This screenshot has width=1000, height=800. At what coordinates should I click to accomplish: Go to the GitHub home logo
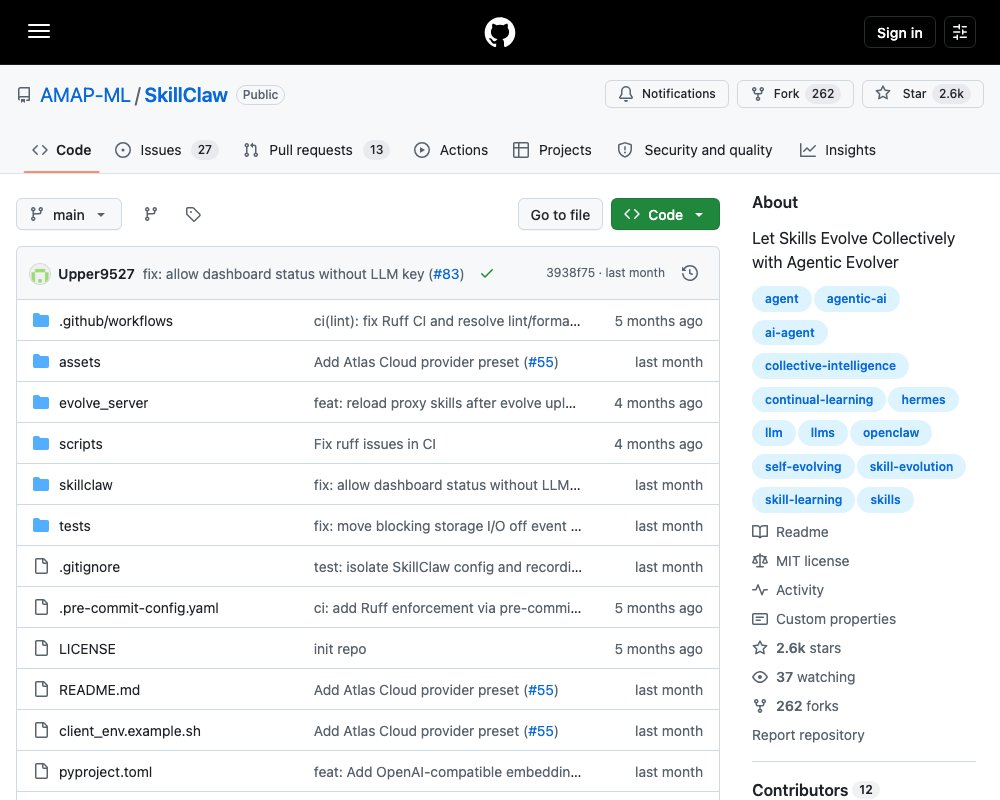tap(499, 32)
